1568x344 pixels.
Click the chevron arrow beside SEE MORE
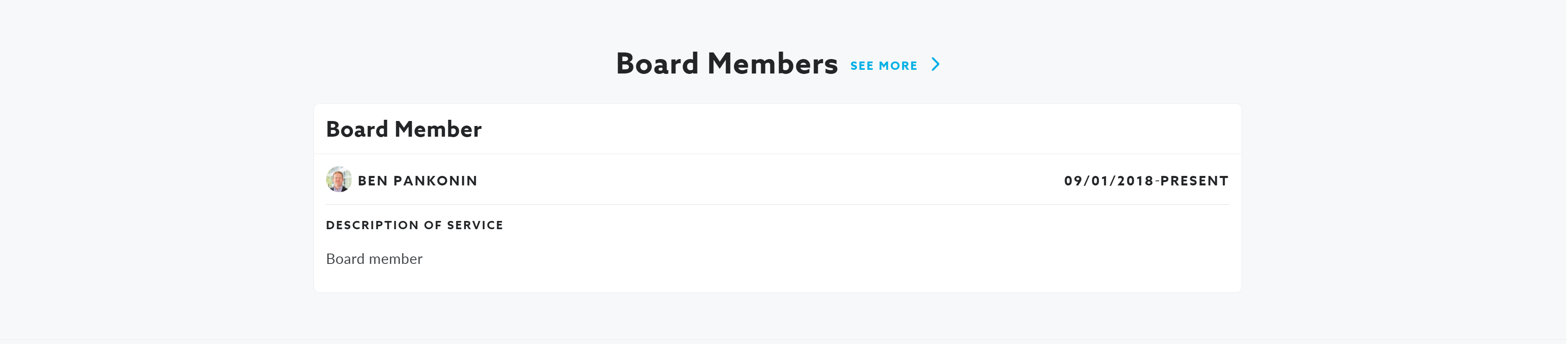pyautogui.click(x=935, y=64)
